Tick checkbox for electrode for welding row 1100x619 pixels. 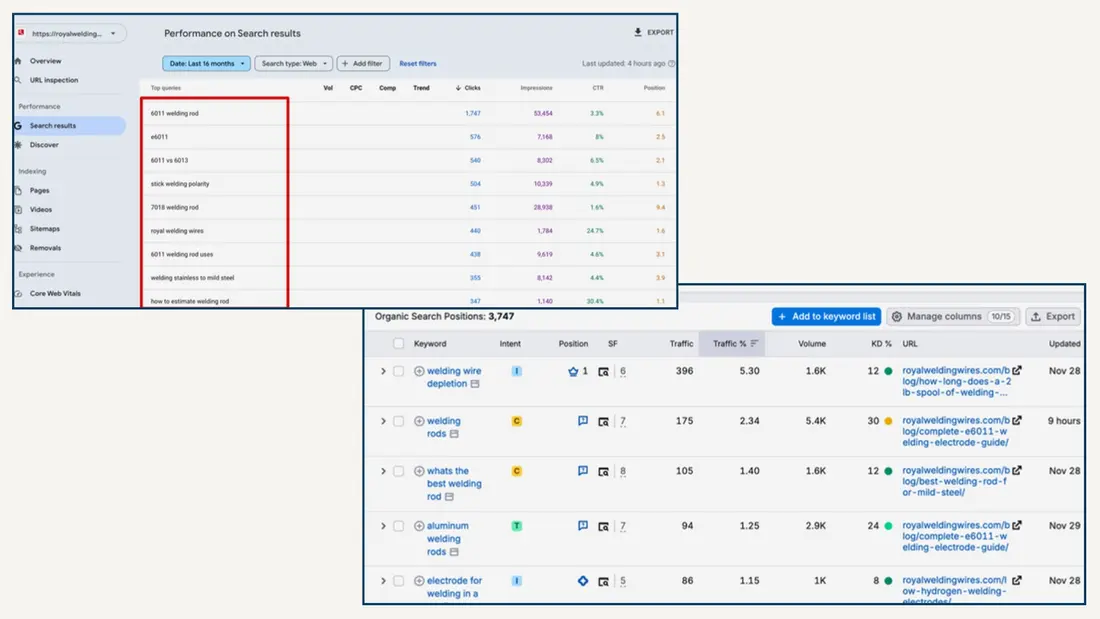(x=398, y=580)
